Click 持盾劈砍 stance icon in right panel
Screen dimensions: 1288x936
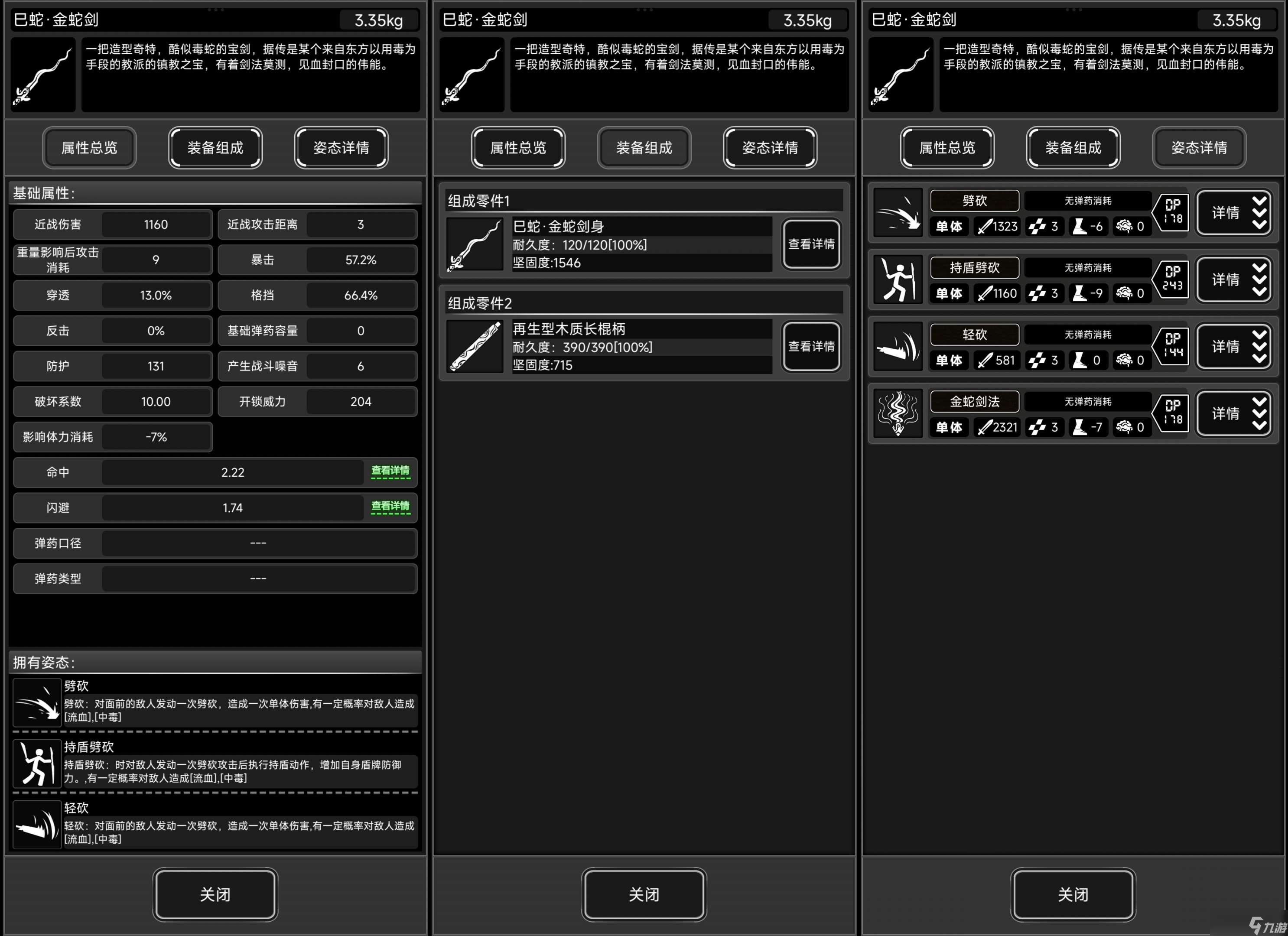coord(898,279)
